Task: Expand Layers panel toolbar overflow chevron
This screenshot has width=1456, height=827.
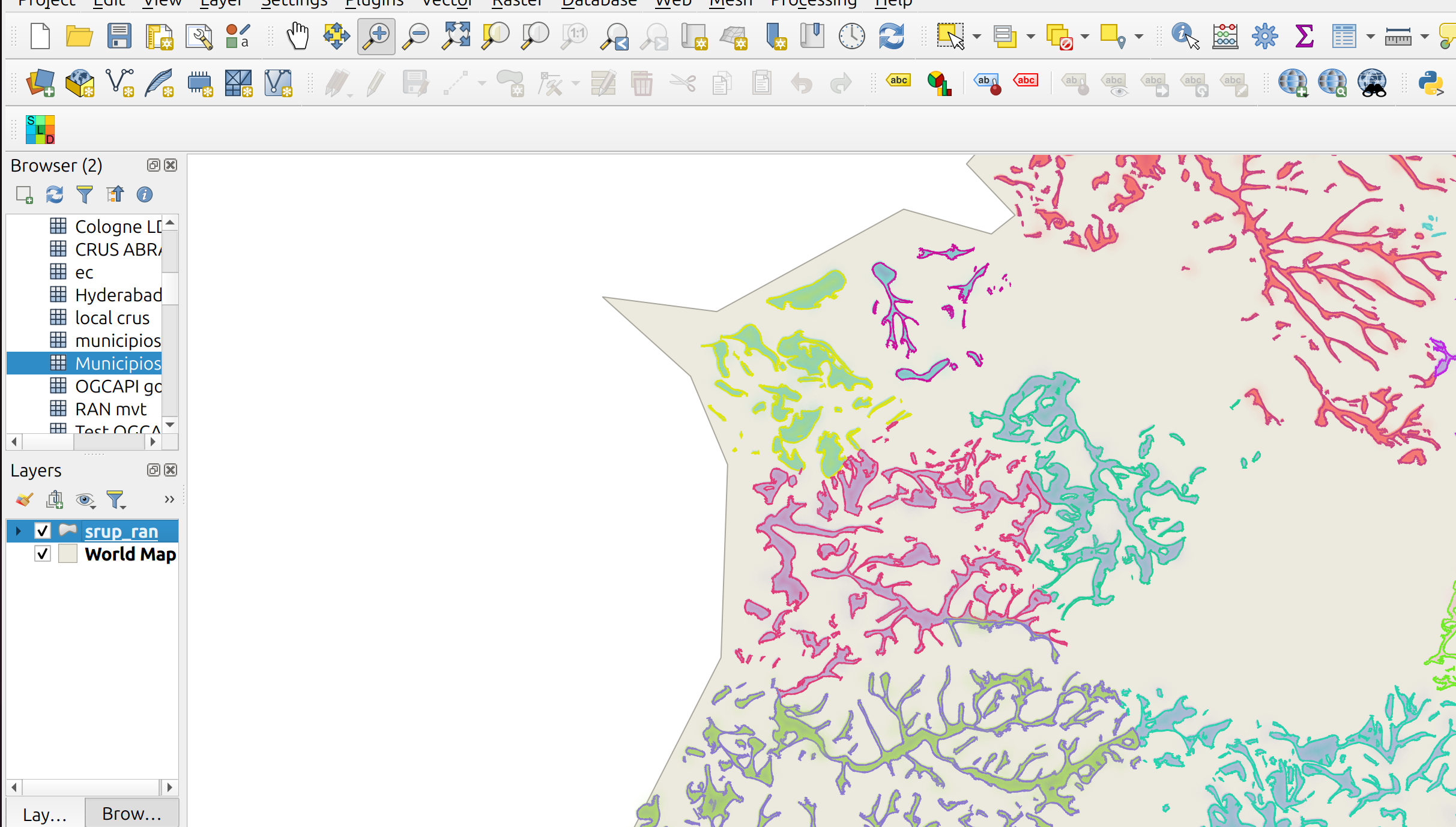Action: [169, 499]
